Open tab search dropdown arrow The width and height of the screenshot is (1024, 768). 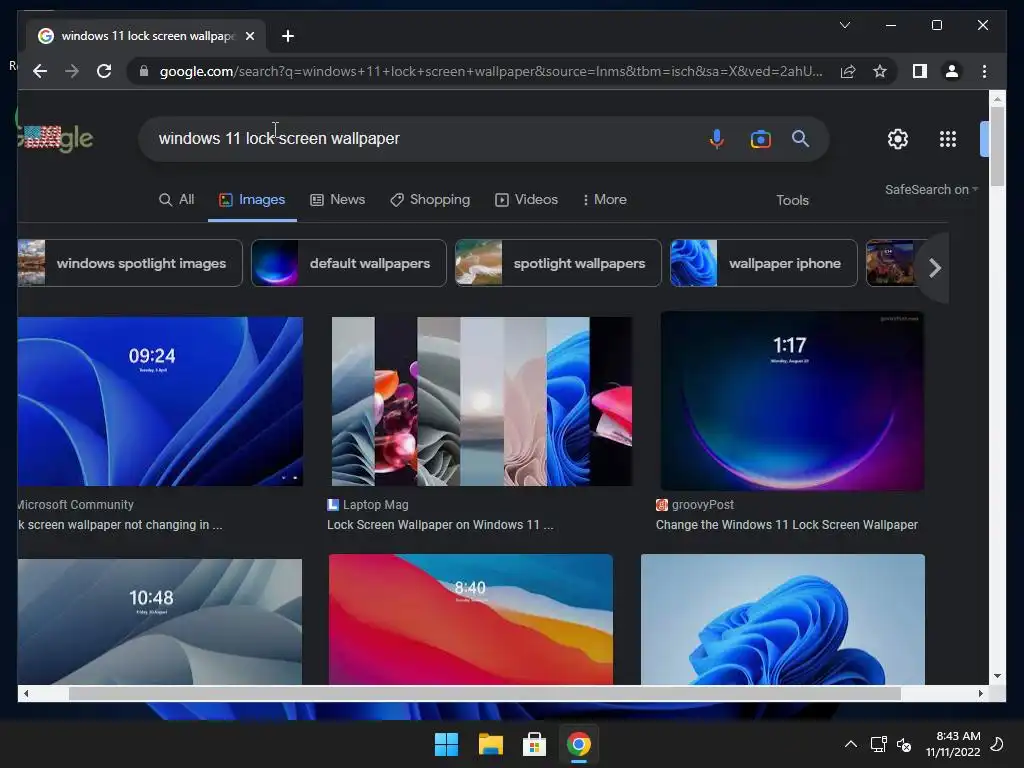(x=844, y=25)
